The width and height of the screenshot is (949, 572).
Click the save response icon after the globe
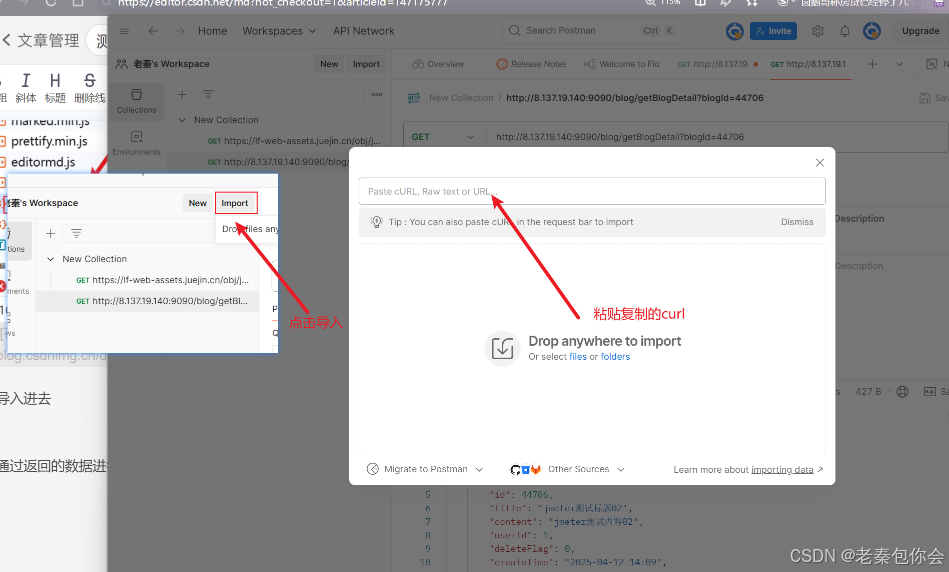(930, 392)
